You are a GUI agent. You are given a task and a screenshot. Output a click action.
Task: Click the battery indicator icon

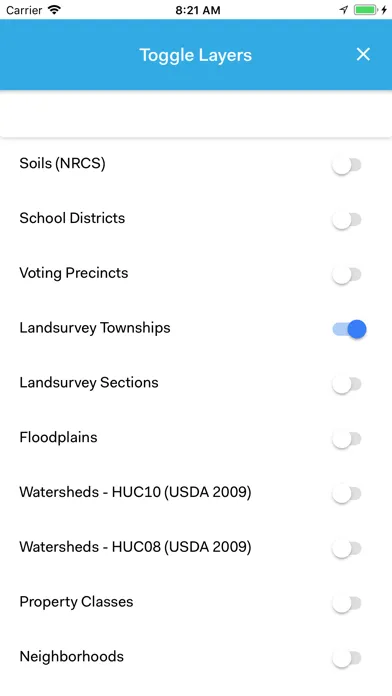tap(365, 10)
